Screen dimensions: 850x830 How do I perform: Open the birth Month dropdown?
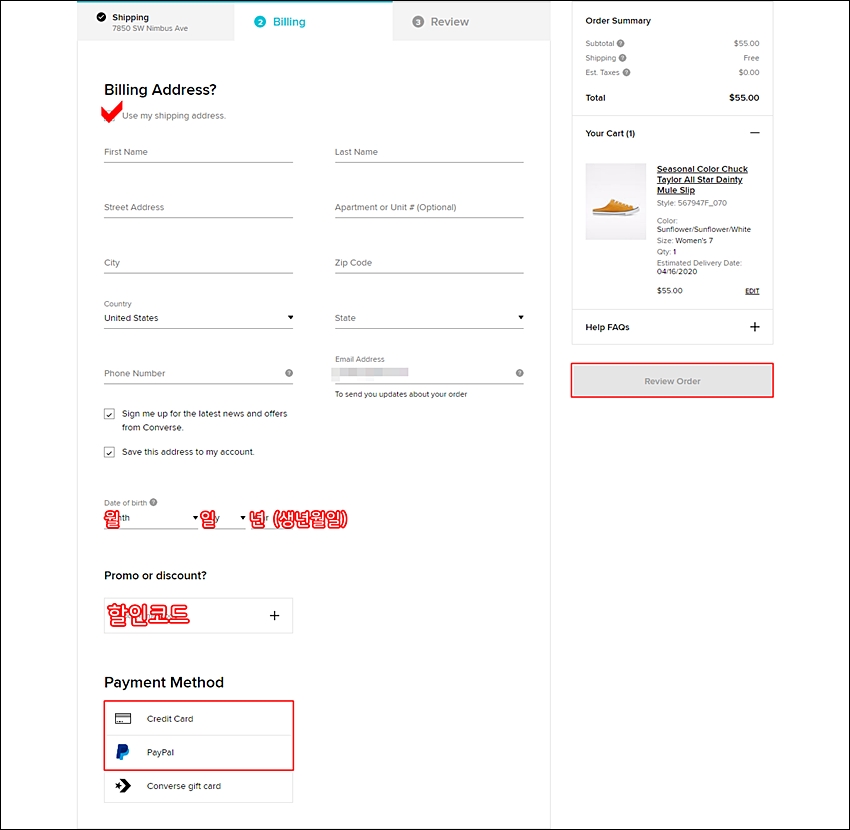pos(151,518)
